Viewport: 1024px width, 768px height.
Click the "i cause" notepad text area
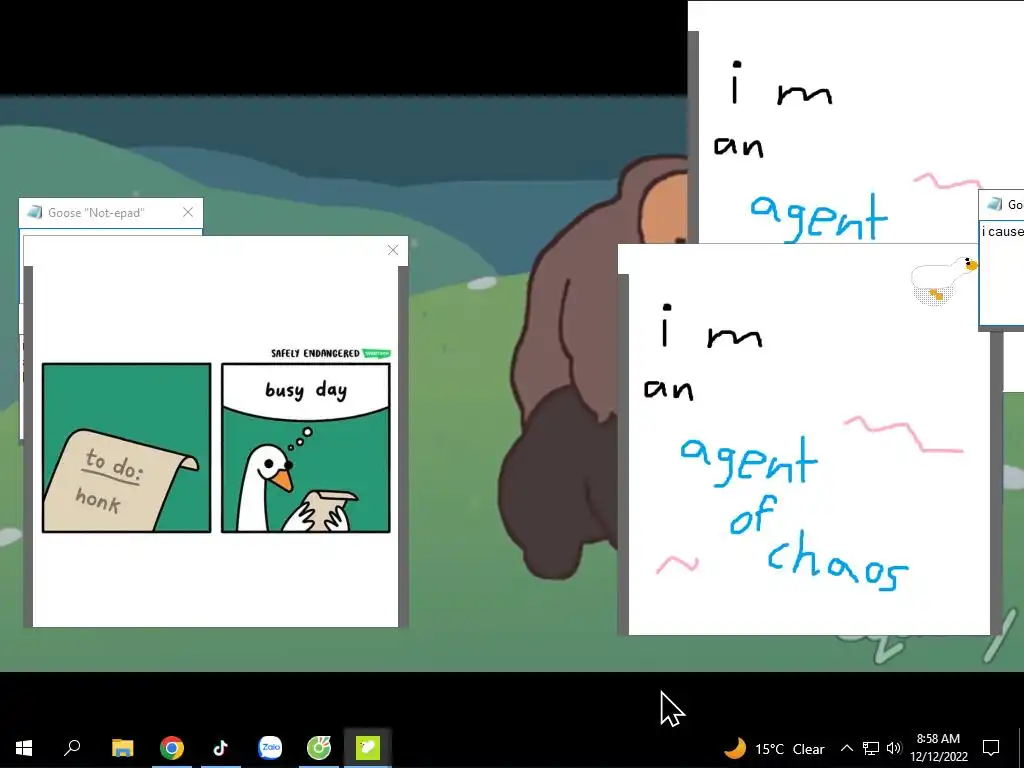[1002, 273]
